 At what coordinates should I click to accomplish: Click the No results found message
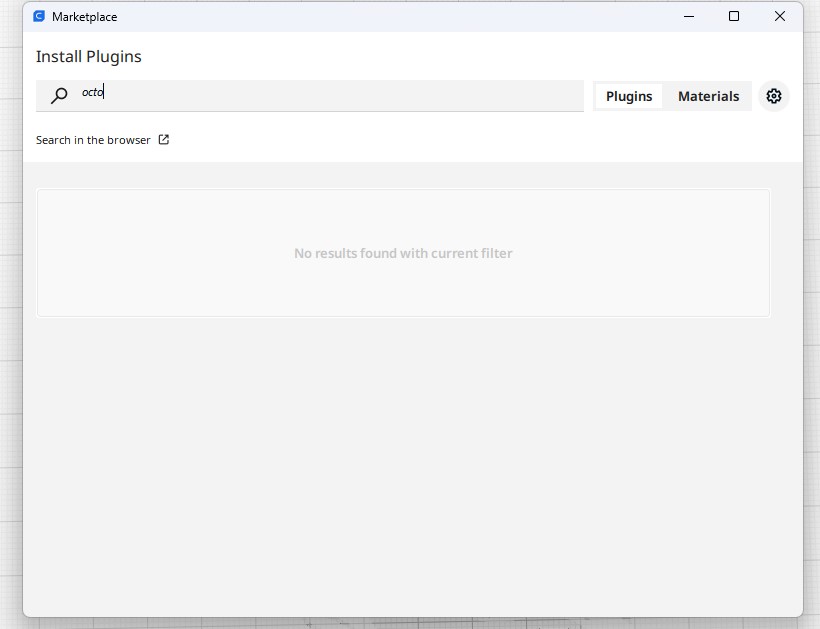pyautogui.click(x=403, y=253)
